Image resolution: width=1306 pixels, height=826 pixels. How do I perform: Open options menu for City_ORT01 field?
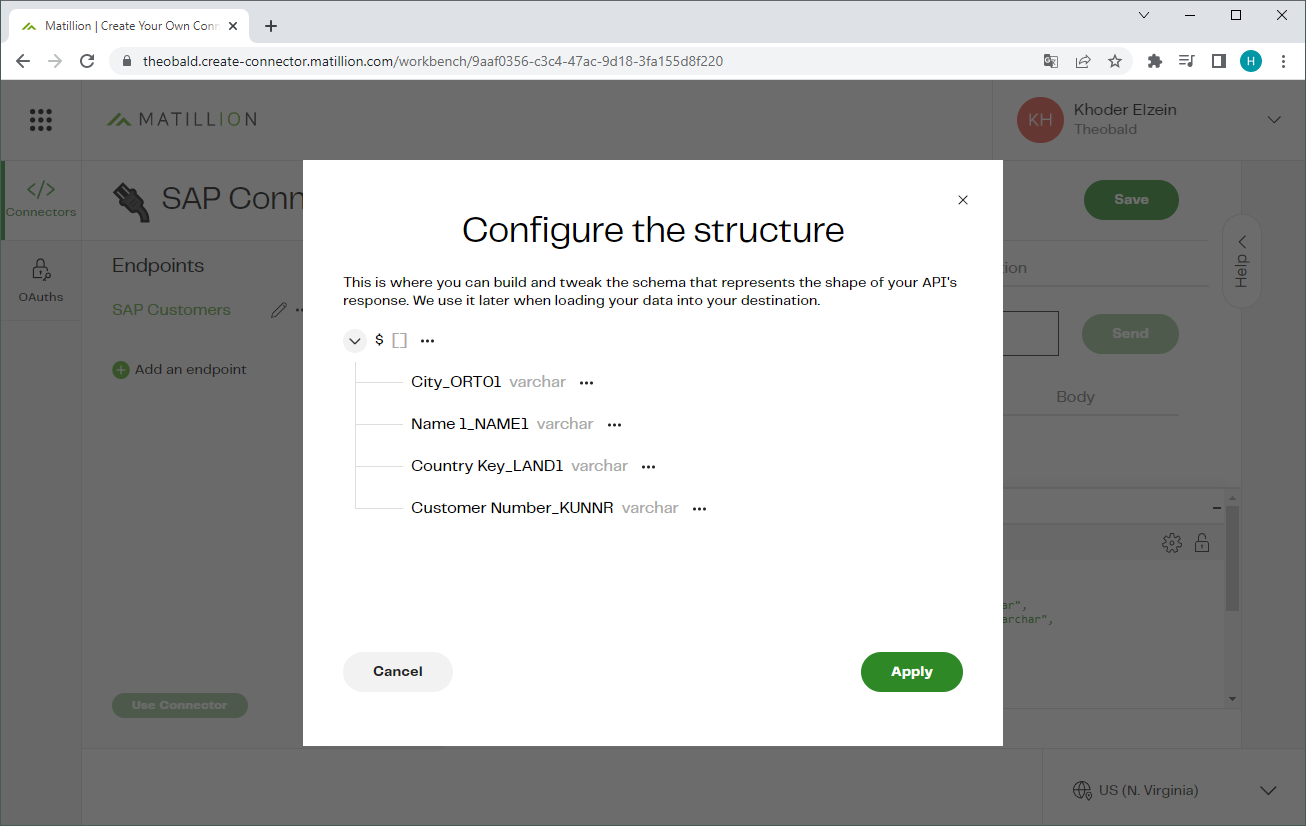587,383
